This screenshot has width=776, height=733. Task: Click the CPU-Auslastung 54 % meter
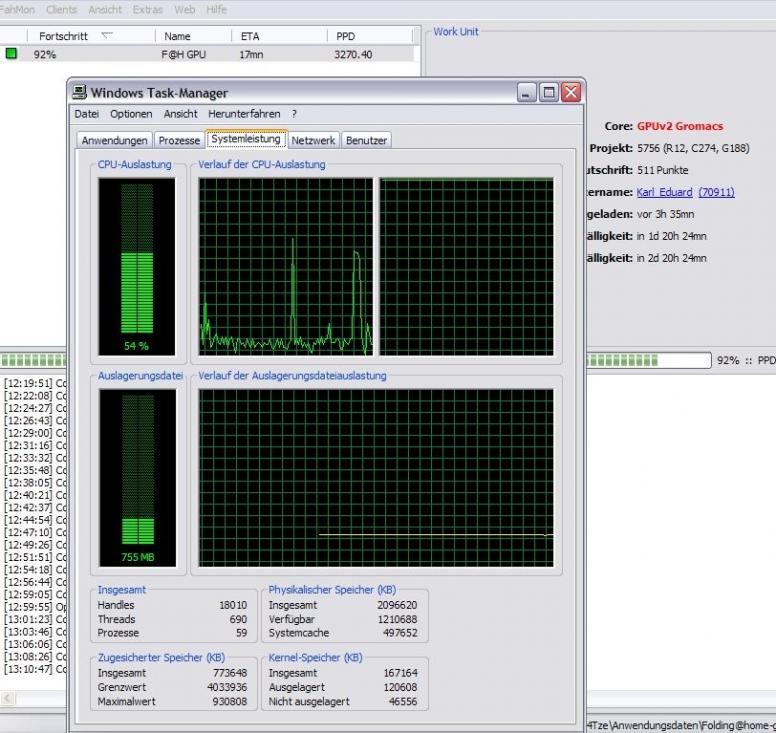pos(137,267)
